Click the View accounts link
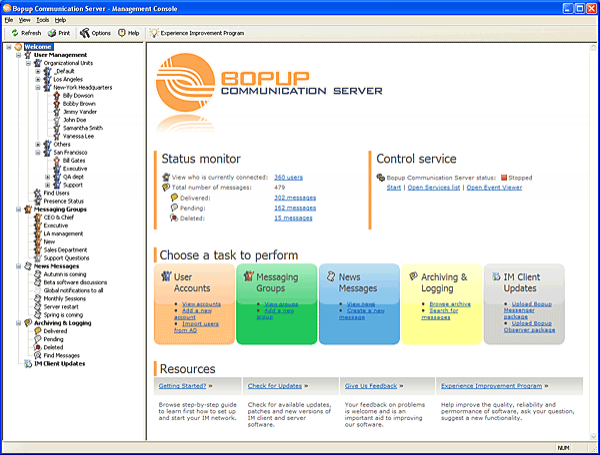 pyautogui.click(x=201, y=304)
